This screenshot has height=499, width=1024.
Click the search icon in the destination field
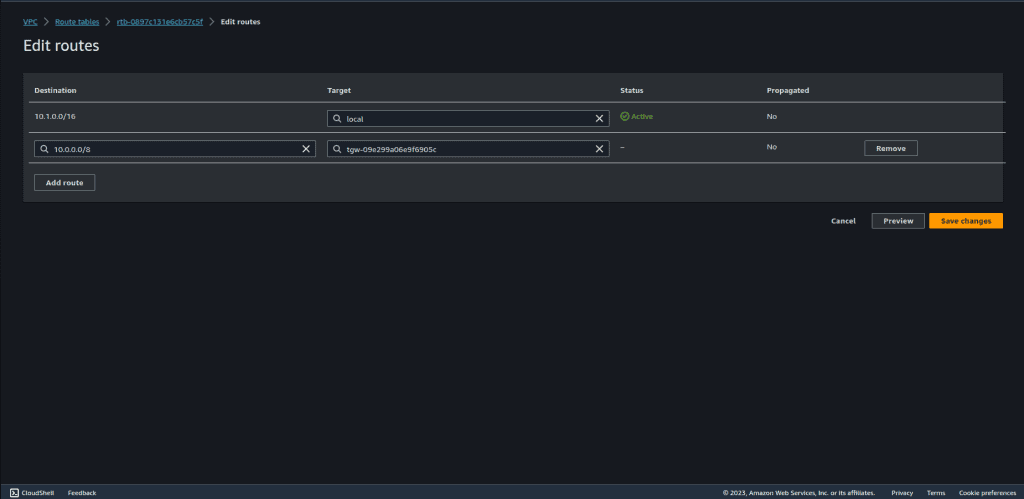(x=45, y=149)
